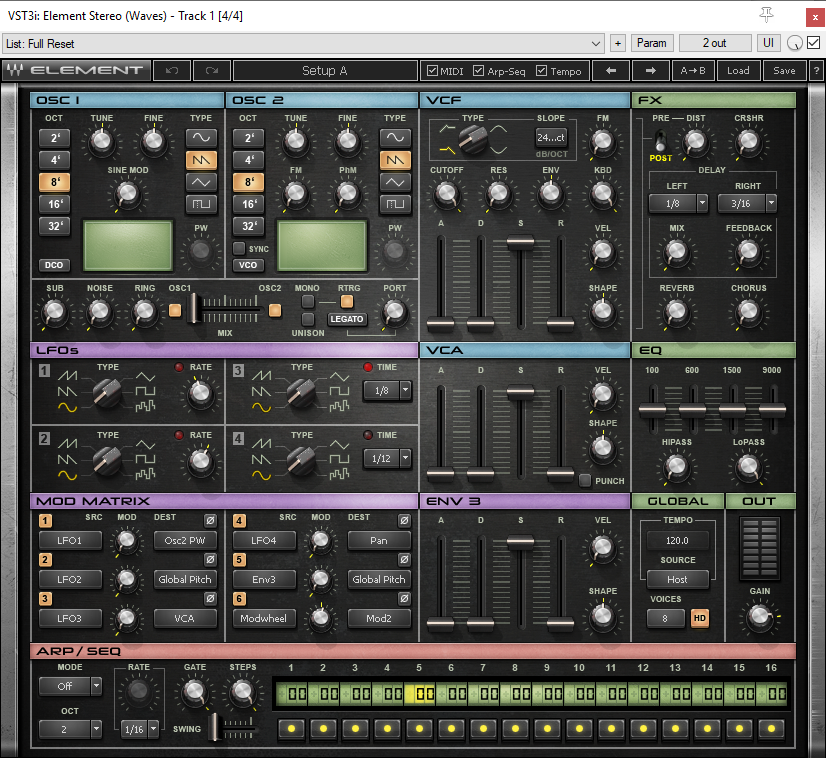The width and height of the screenshot is (826, 758).
Task: Select square wave type for OSC 2
Action: pos(395,204)
